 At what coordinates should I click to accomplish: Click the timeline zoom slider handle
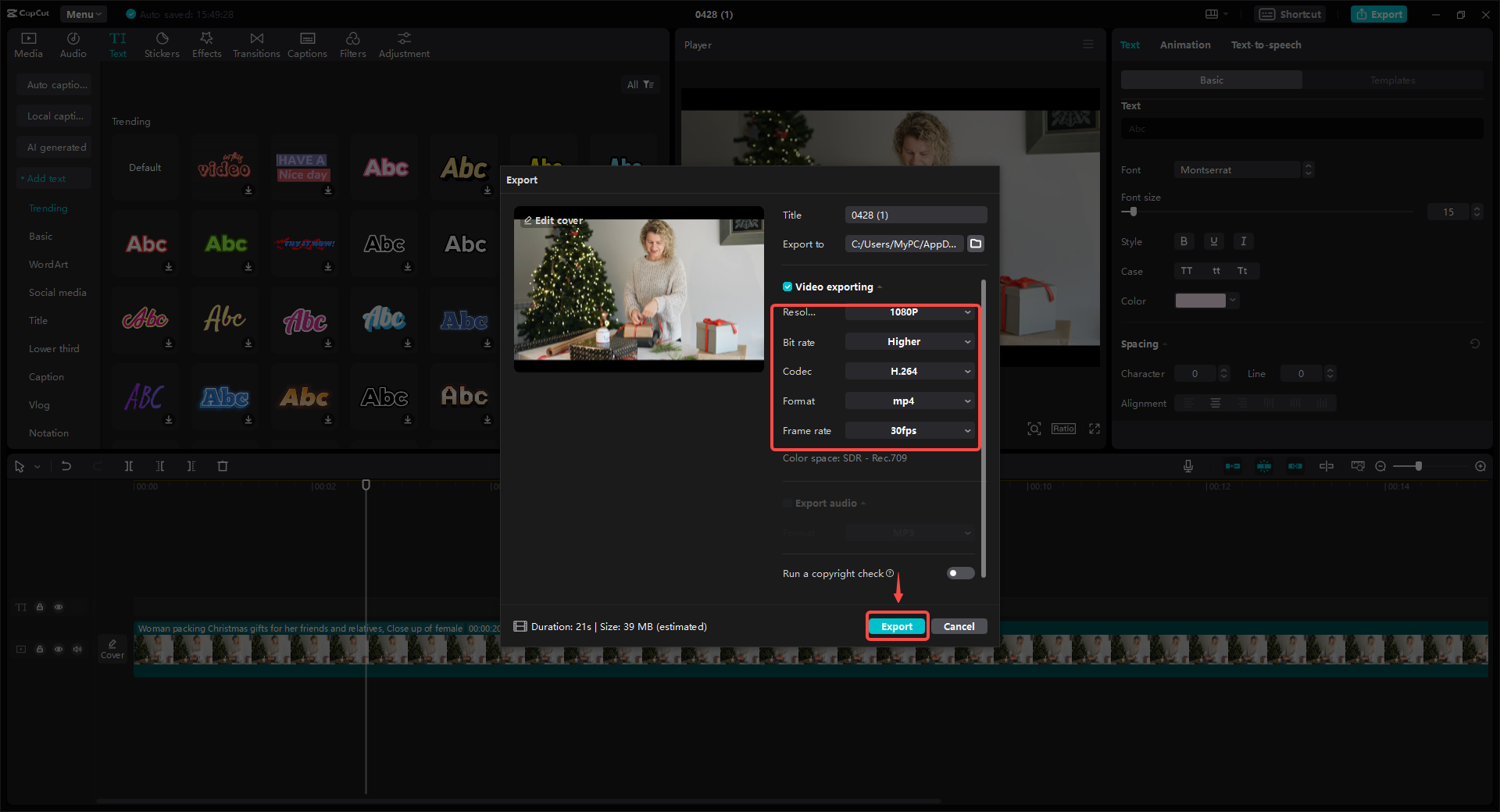tap(1419, 466)
